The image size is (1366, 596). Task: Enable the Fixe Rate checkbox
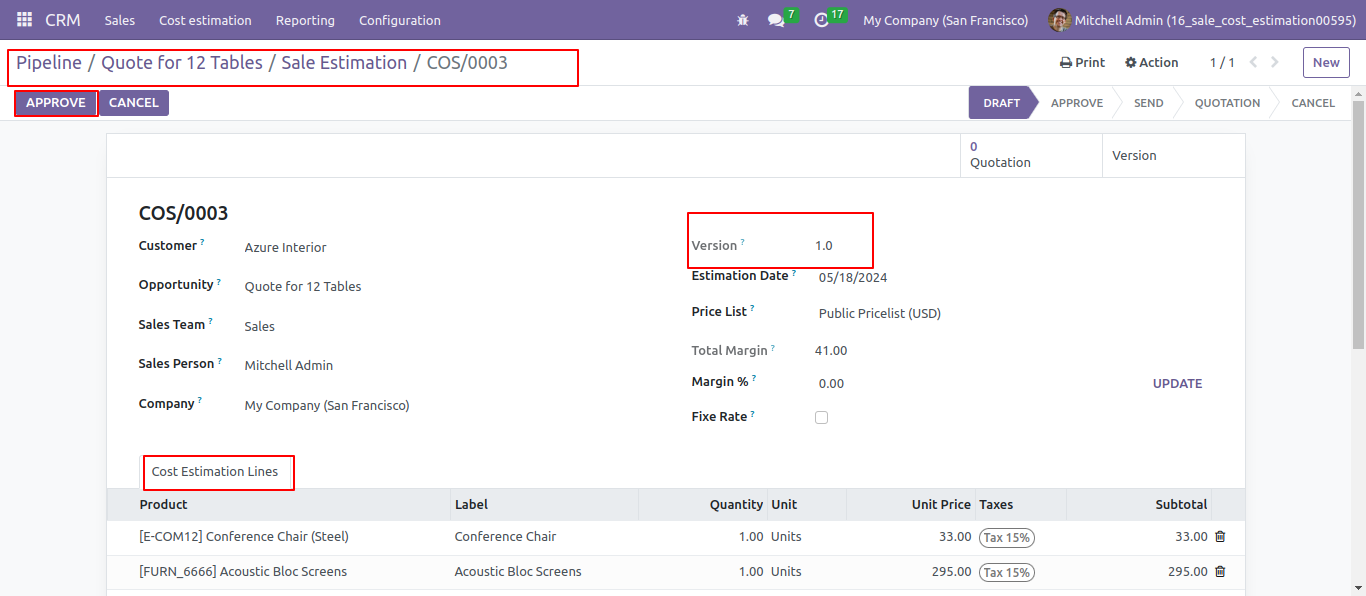point(821,417)
